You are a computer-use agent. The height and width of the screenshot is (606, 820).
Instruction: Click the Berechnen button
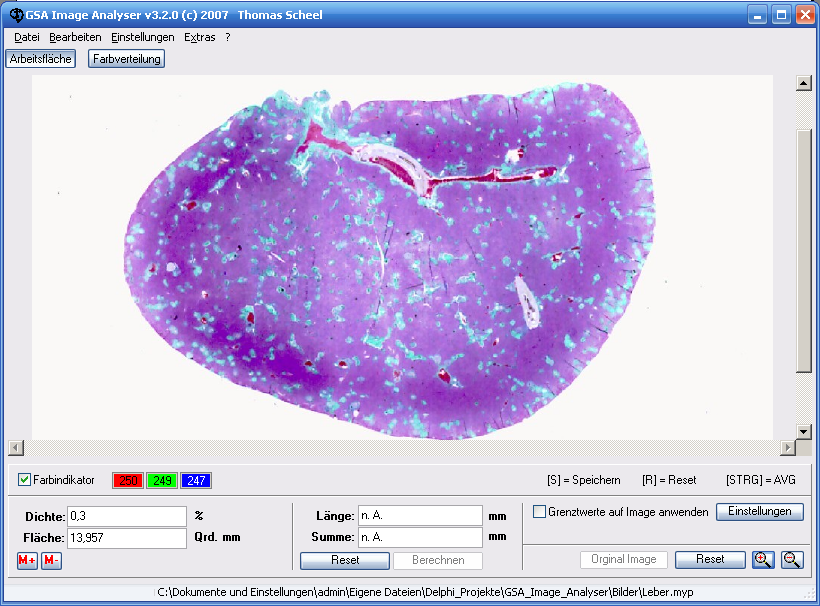[x=438, y=560]
